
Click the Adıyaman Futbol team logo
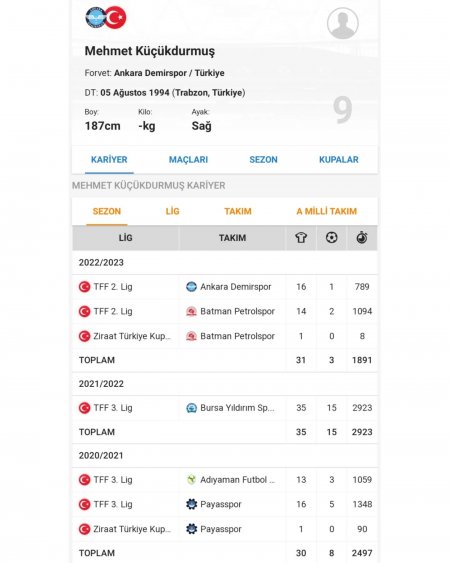(x=191, y=480)
